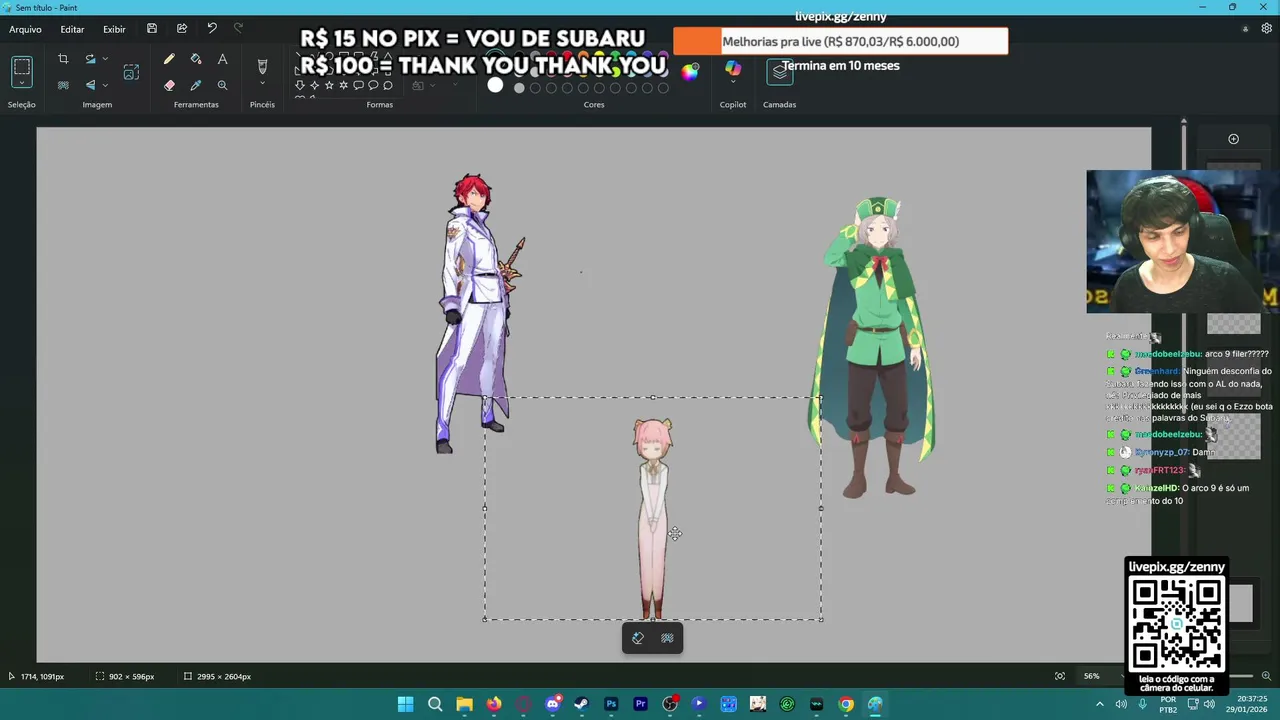The image size is (1280, 720).
Task: Open Photoshop from taskbar
Action: coord(611,704)
